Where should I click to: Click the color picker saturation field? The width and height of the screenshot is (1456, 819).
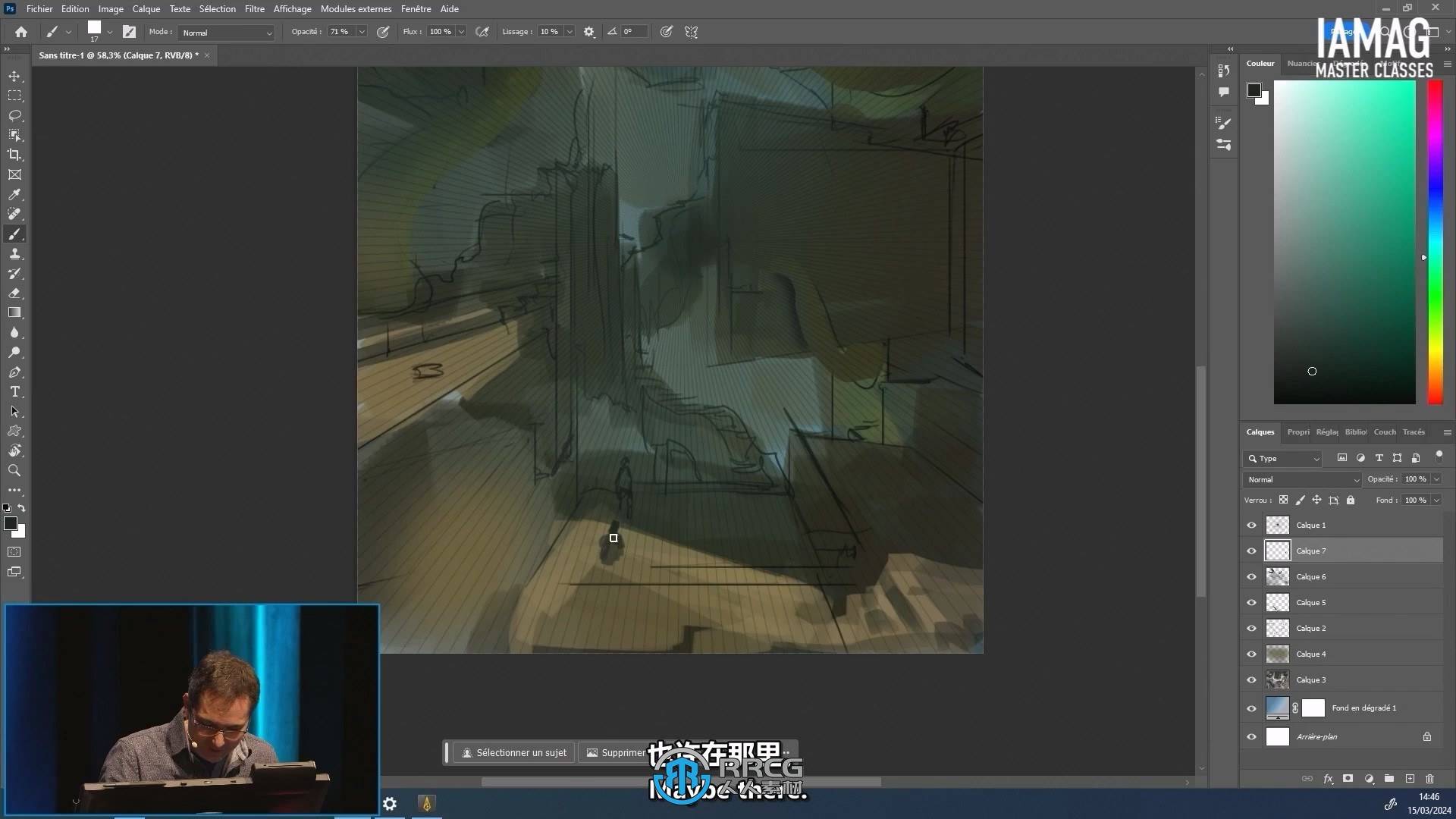1345,243
